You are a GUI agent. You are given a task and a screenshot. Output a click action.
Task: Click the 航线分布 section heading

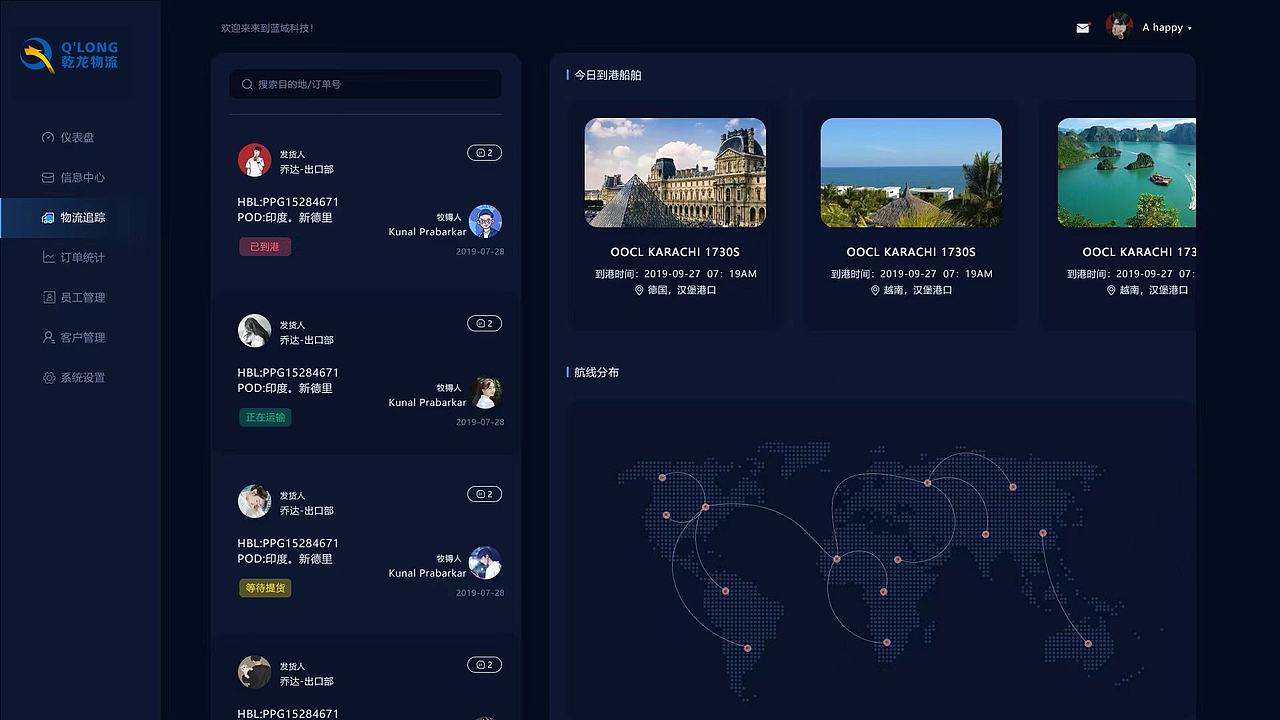coord(596,372)
